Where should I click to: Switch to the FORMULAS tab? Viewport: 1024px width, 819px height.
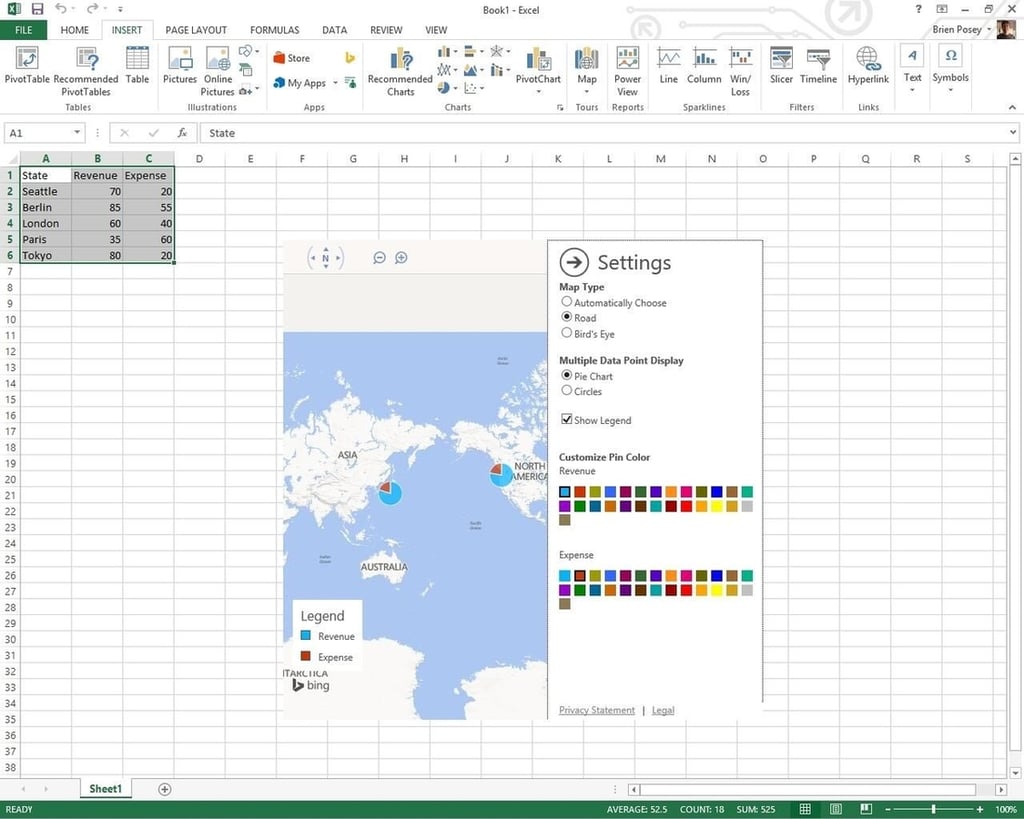click(x=274, y=30)
